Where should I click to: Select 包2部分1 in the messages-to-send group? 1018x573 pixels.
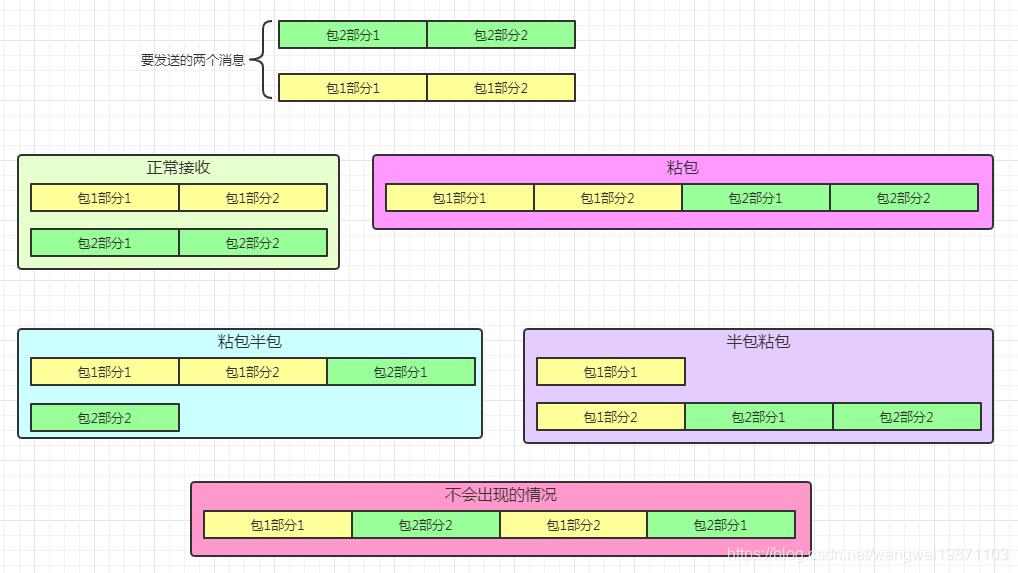(x=353, y=35)
